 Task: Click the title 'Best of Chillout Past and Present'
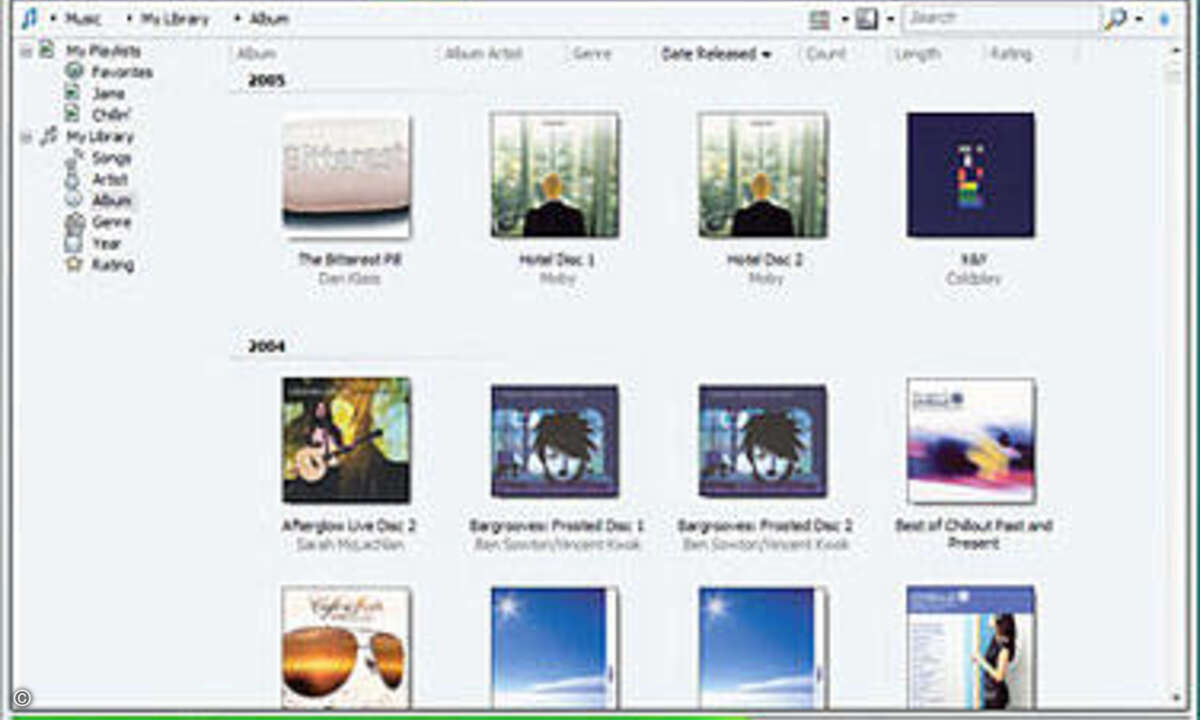(x=973, y=534)
